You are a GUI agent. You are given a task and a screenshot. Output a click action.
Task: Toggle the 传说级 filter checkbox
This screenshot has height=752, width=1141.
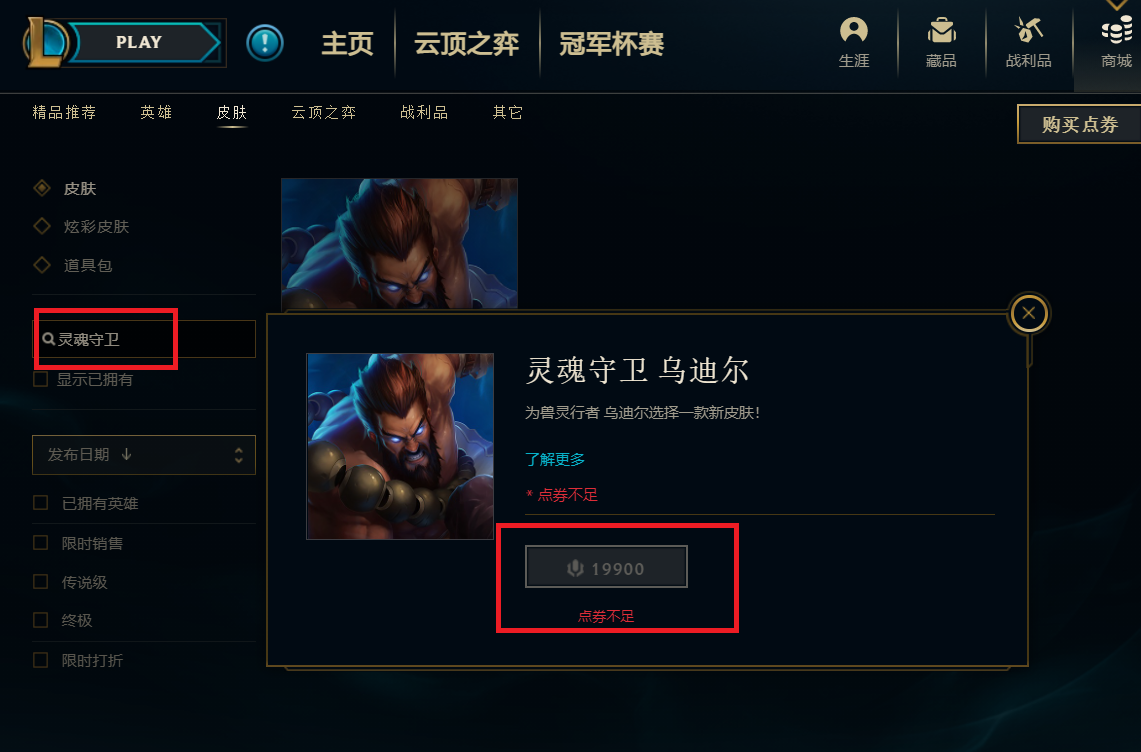click(41, 582)
